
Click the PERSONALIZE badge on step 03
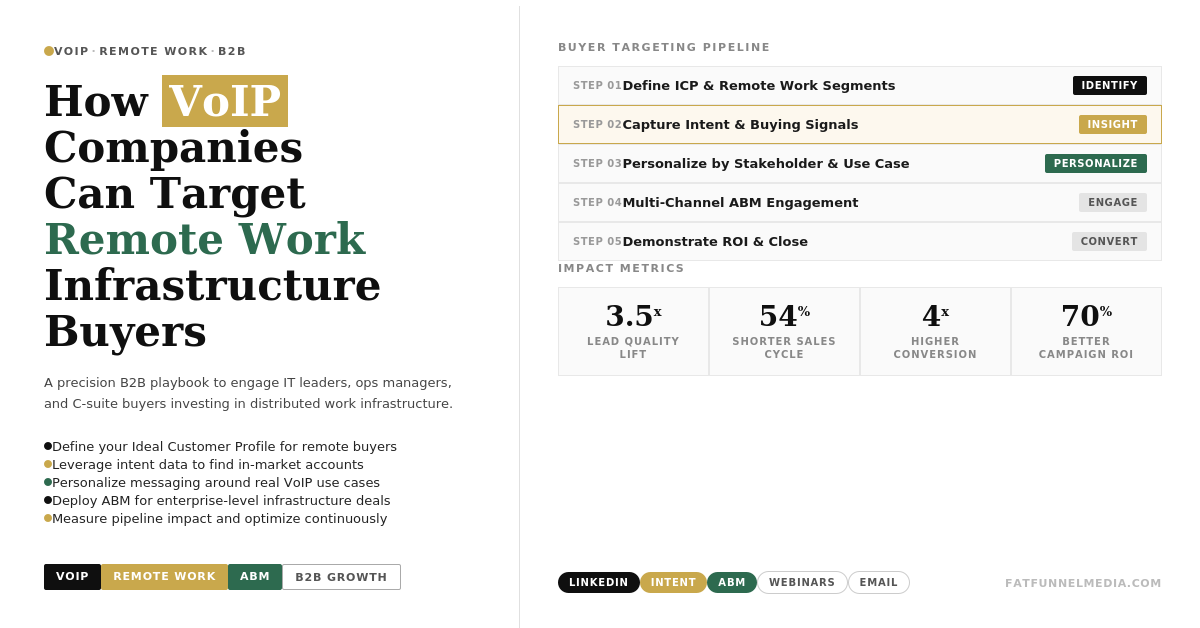pyautogui.click(x=1095, y=164)
